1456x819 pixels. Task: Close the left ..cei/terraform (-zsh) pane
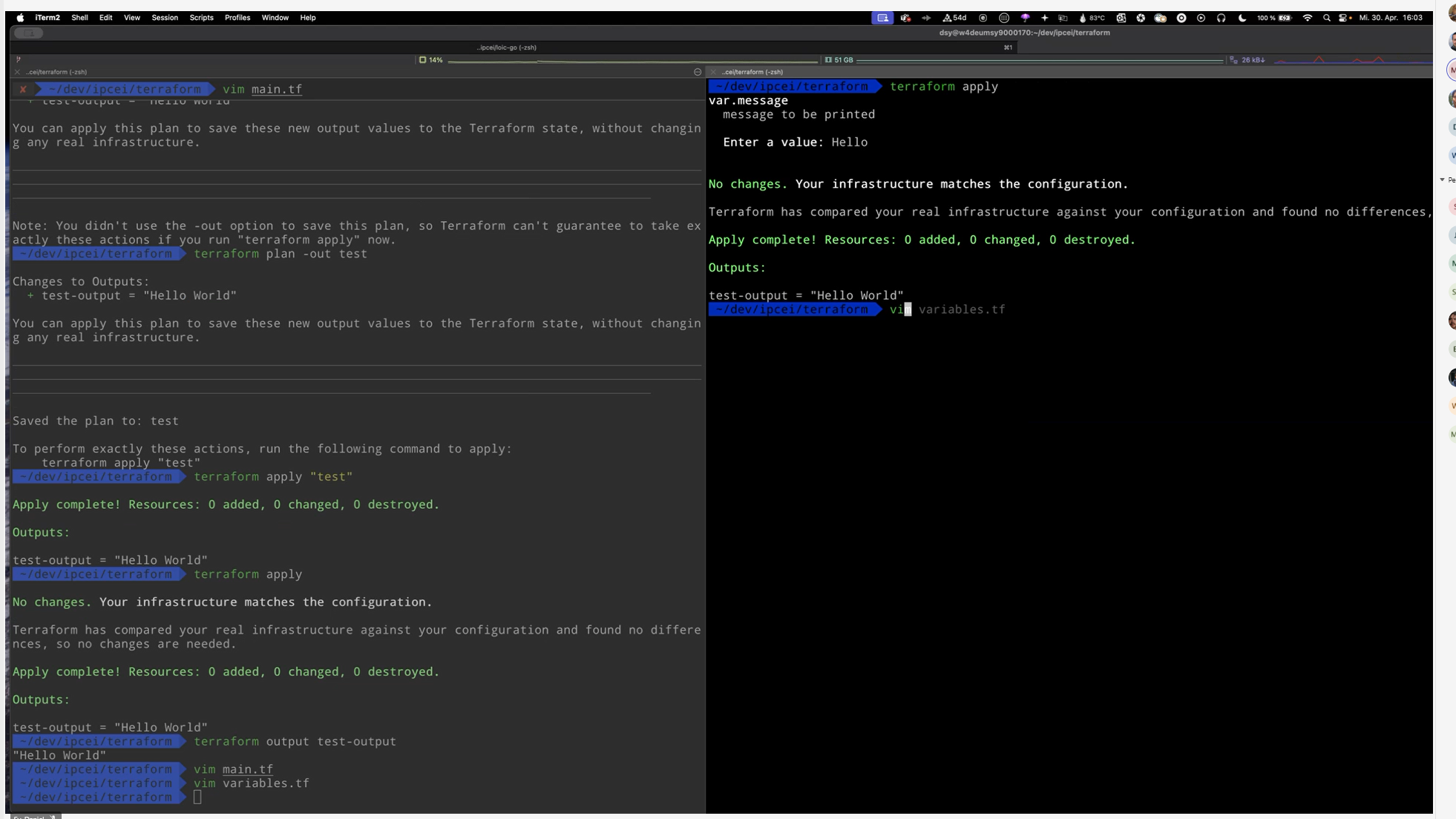[17, 72]
